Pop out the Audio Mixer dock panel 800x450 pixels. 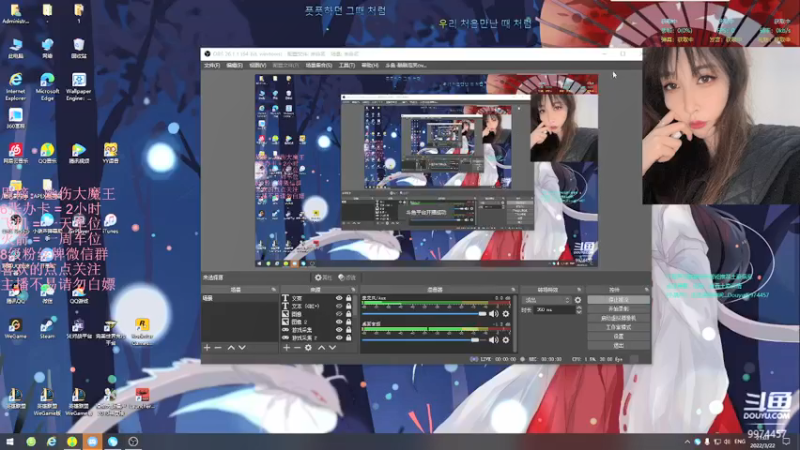(x=513, y=290)
